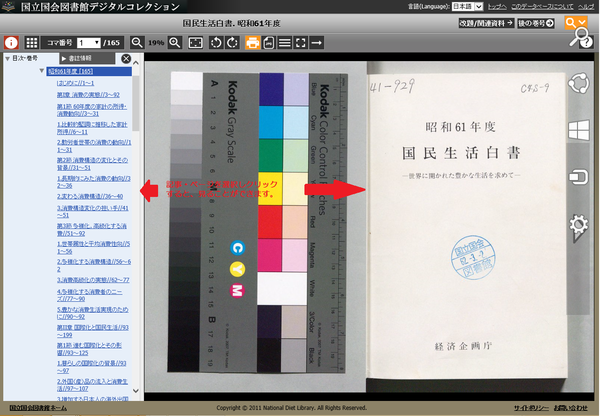The image size is (600, 416).
Task: Open section entry ending //3~31
Action: (92, 110)
